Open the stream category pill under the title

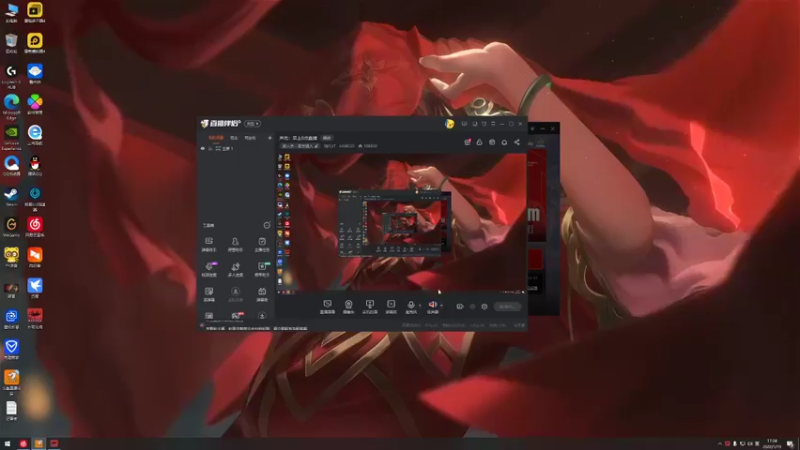(301, 146)
